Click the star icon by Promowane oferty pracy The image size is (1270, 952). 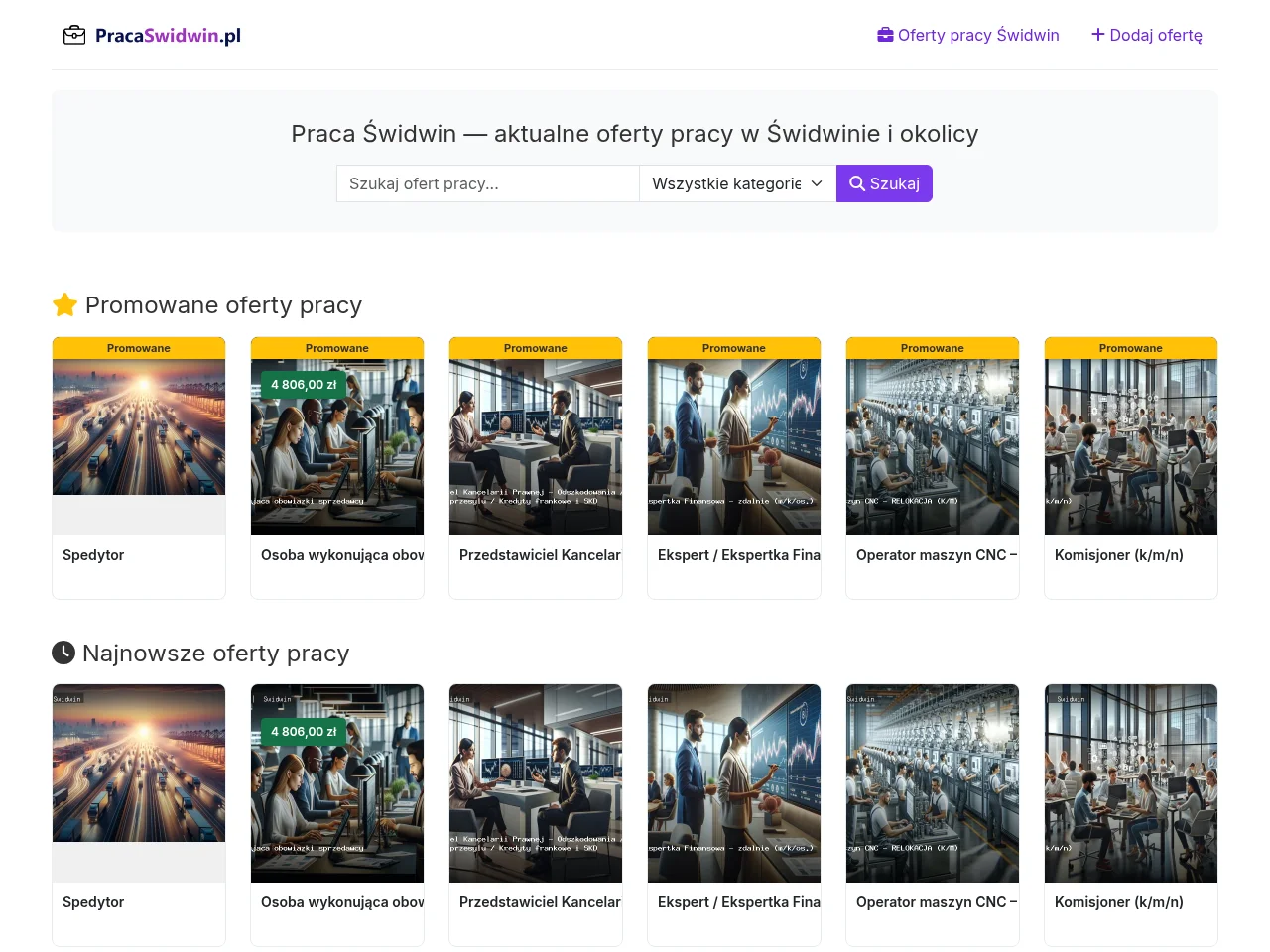(x=65, y=304)
